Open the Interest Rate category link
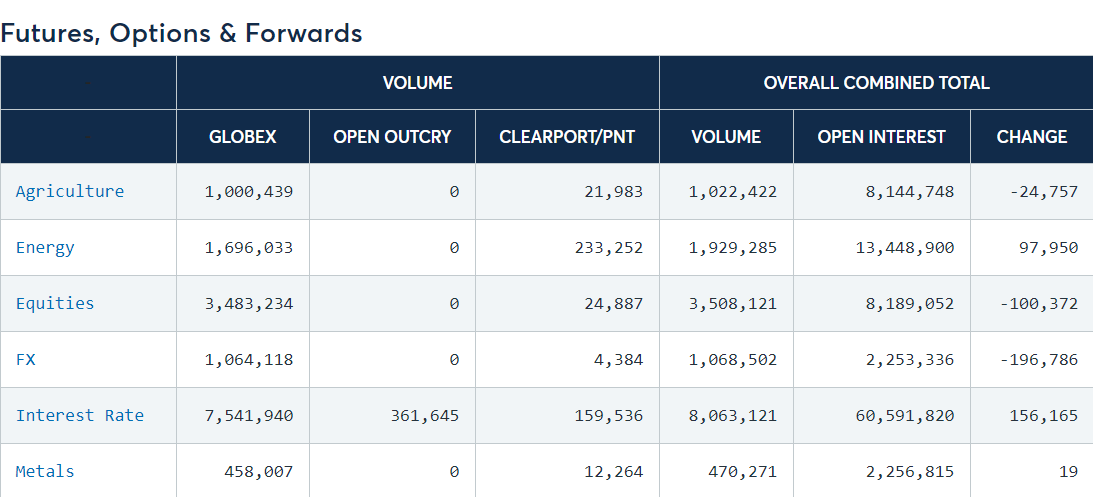This screenshot has height=497, width=1093. click(x=80, y=415)
